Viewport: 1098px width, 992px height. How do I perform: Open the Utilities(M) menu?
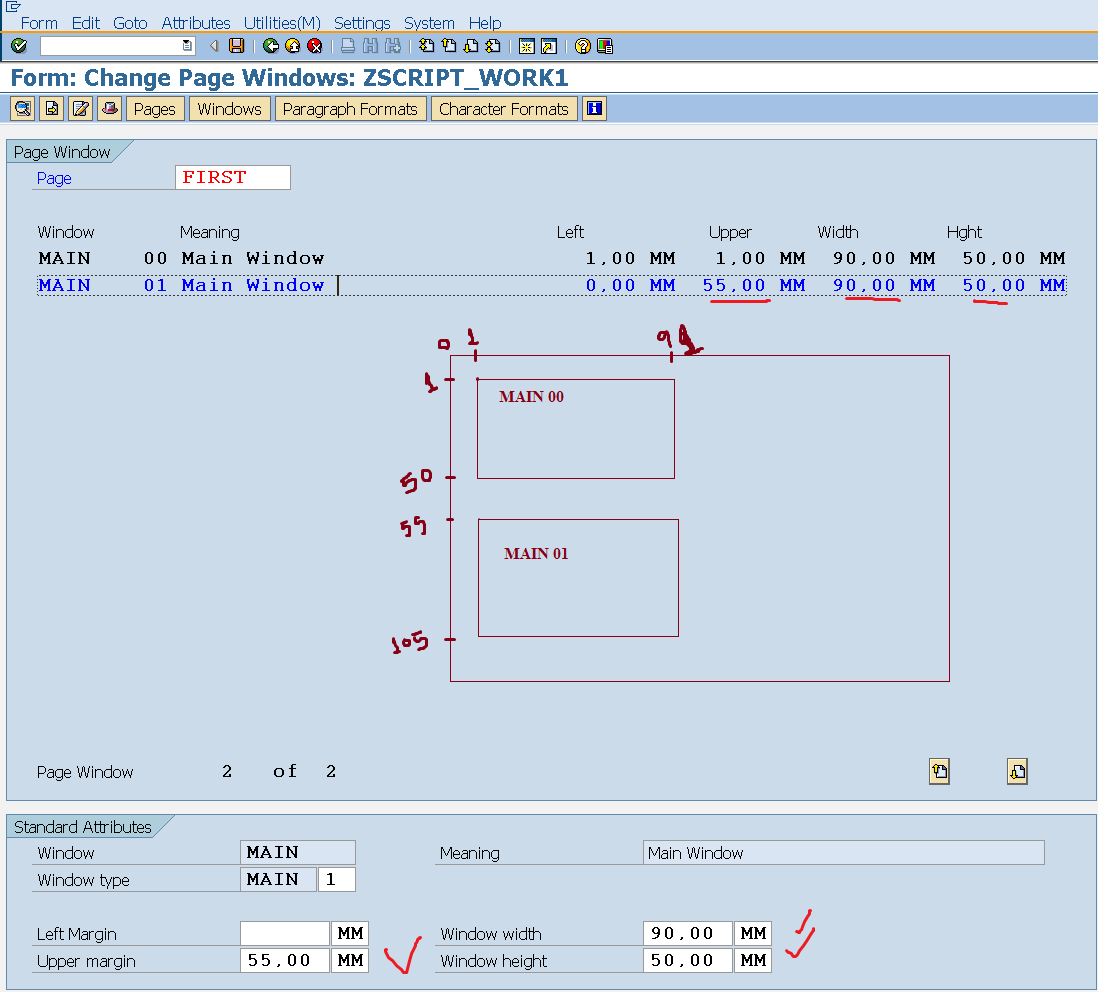click(x=282, y=23)
